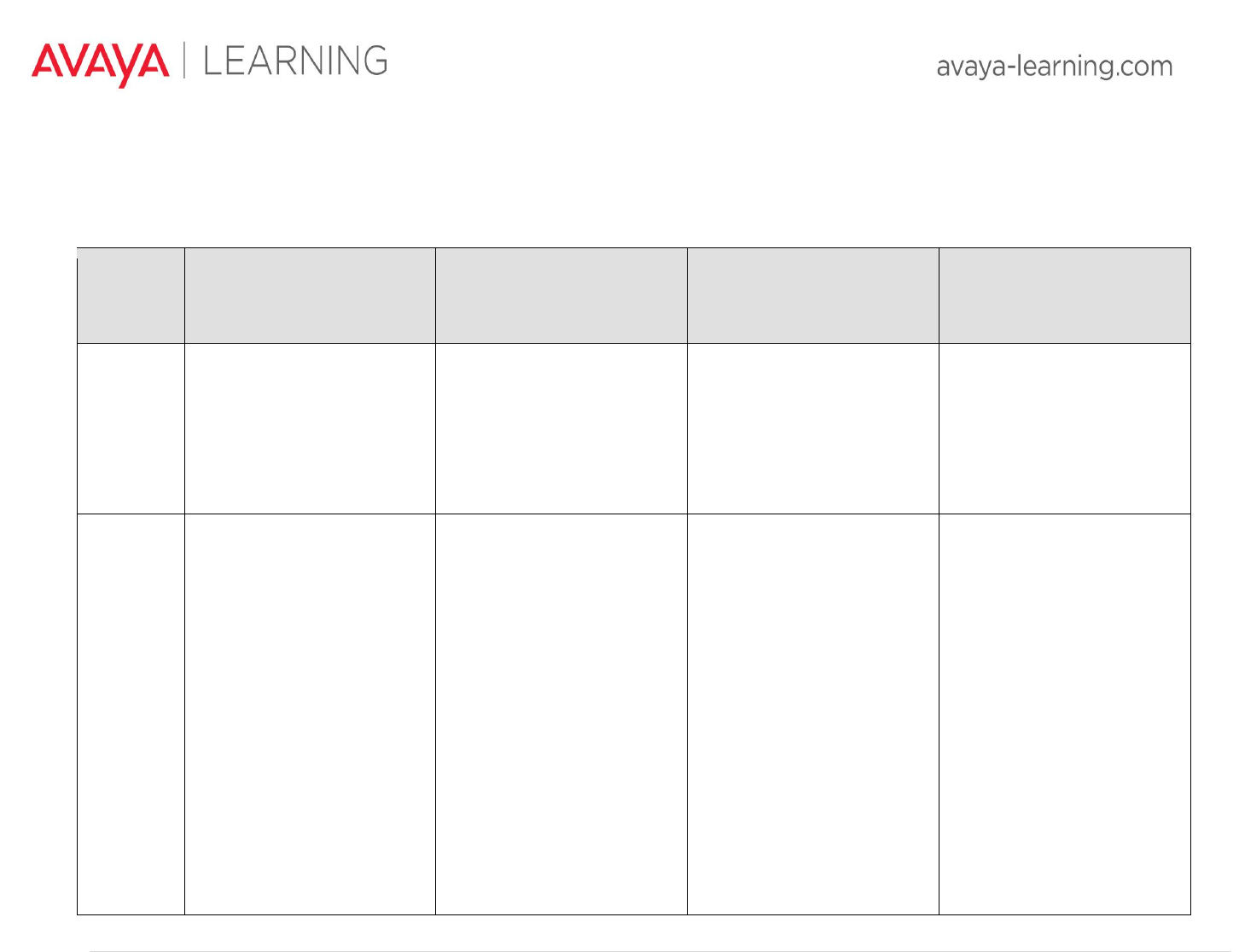Click the last cell of the tall bottom row
This screenshot has width=1239, height=952.
pyautogui.click(x=1064, y=714)
